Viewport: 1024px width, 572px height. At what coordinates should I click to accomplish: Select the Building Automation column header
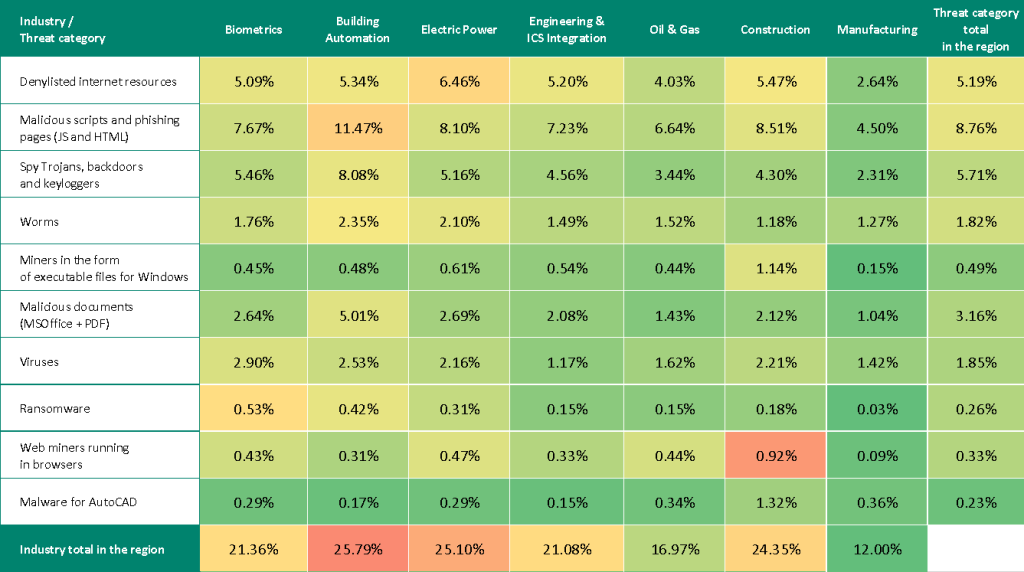(357, 30)
